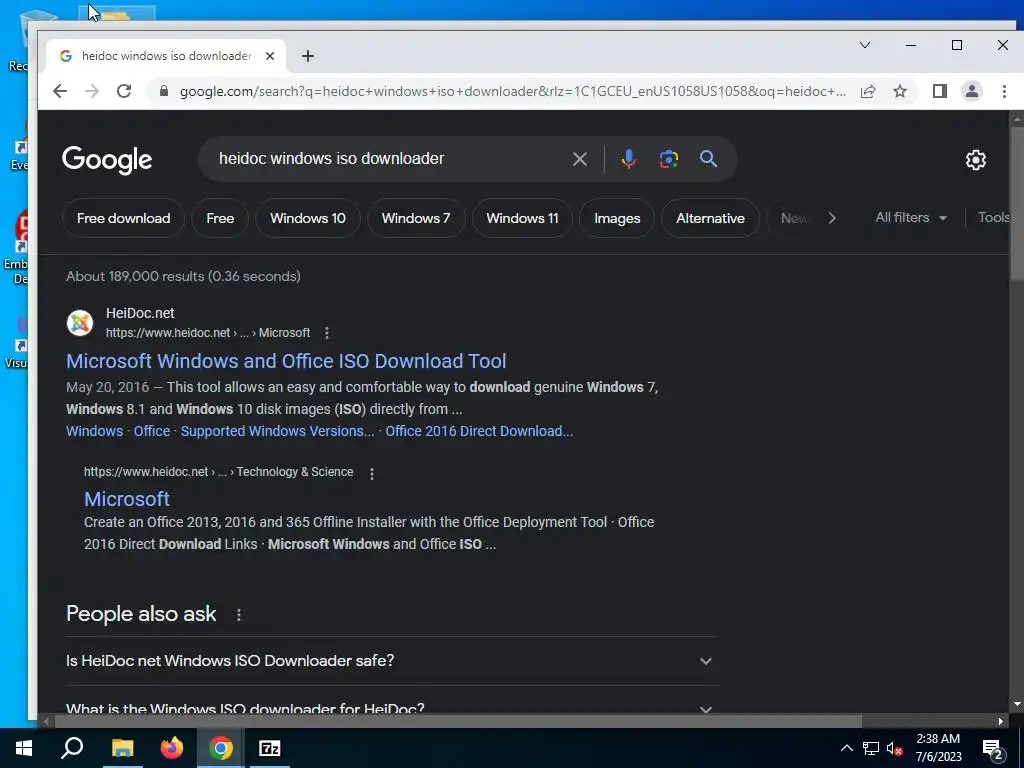Expand Is HeiDoc net Windows ISO Downloader safe
Image resolution: width=1024 pixels, height=768 pixels.
pyautogui.click(x=392, y=661)
